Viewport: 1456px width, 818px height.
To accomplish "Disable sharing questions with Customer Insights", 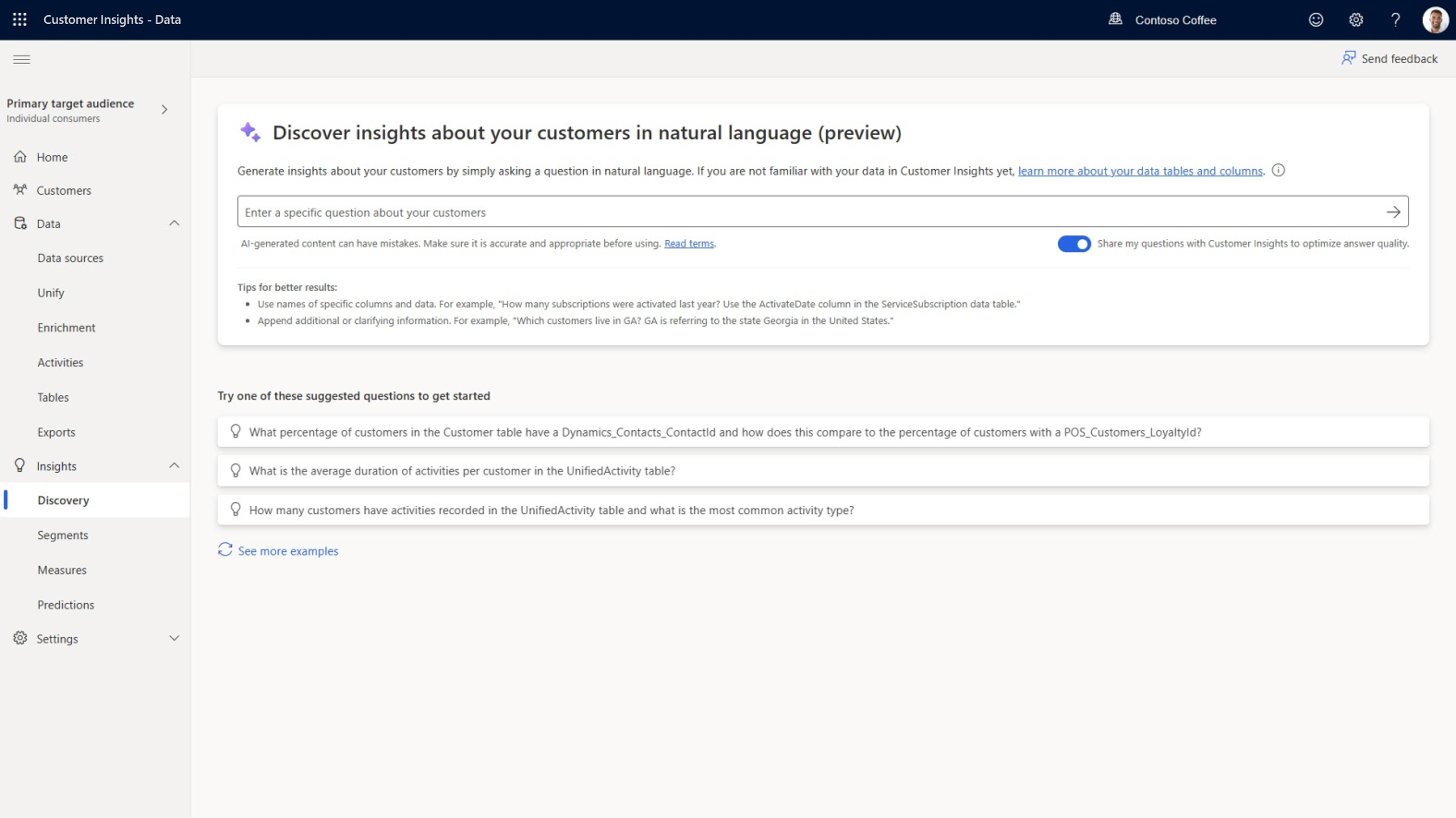I will click(x=1073, y=244).
